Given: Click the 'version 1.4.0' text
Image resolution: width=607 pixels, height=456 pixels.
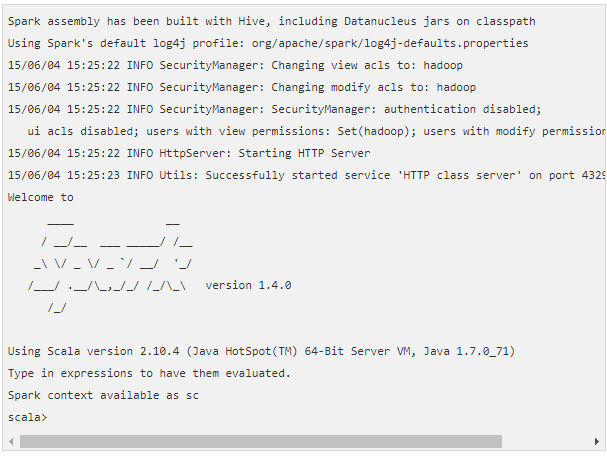Looking at the screenshot, I should (248, 285).
